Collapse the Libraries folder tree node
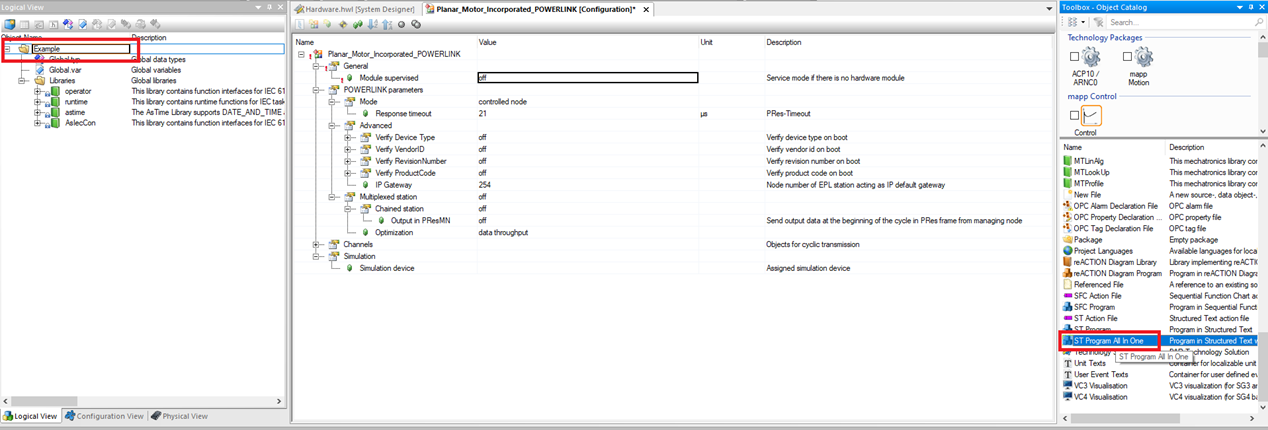Viewport: 1268px width, 430px height. (x=23, y=81)
